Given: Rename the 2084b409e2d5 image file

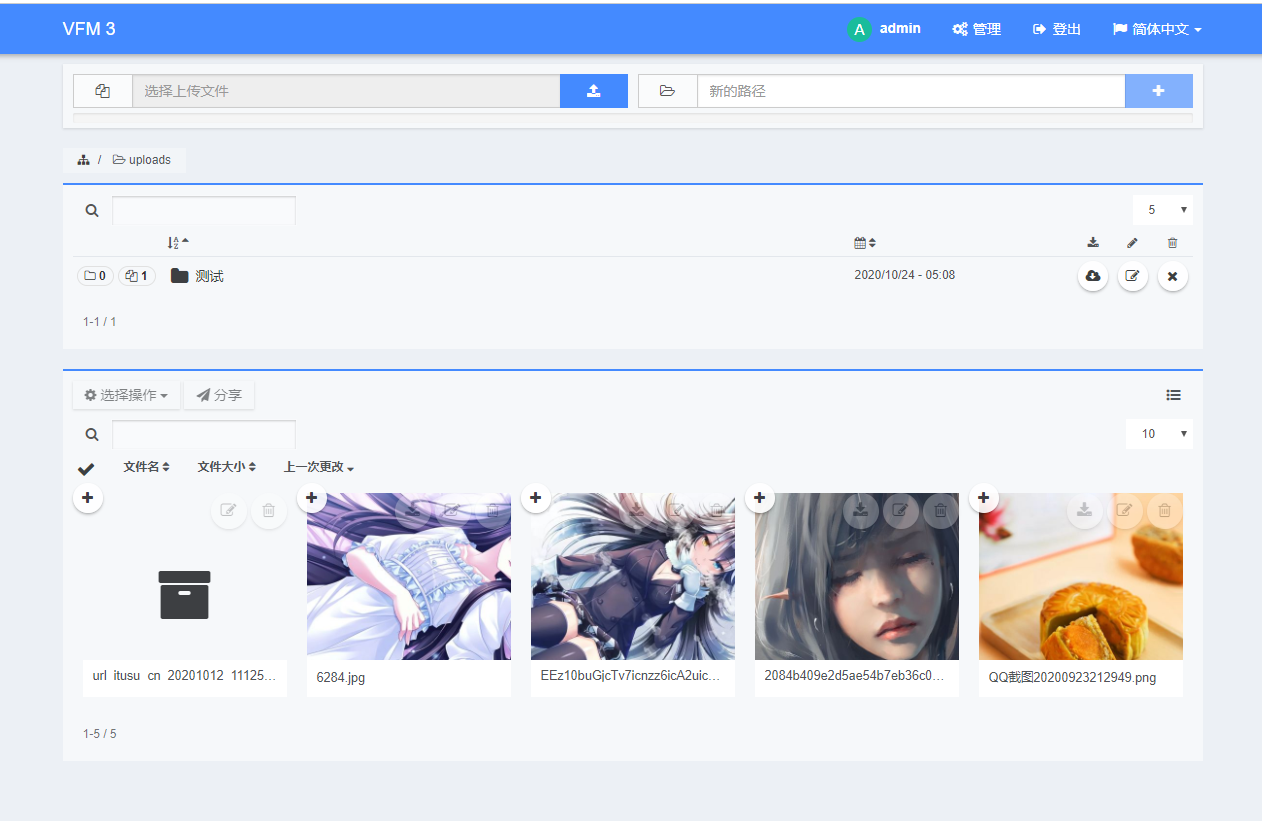Looking at the screenshot, I should click(x=901, y=511).
